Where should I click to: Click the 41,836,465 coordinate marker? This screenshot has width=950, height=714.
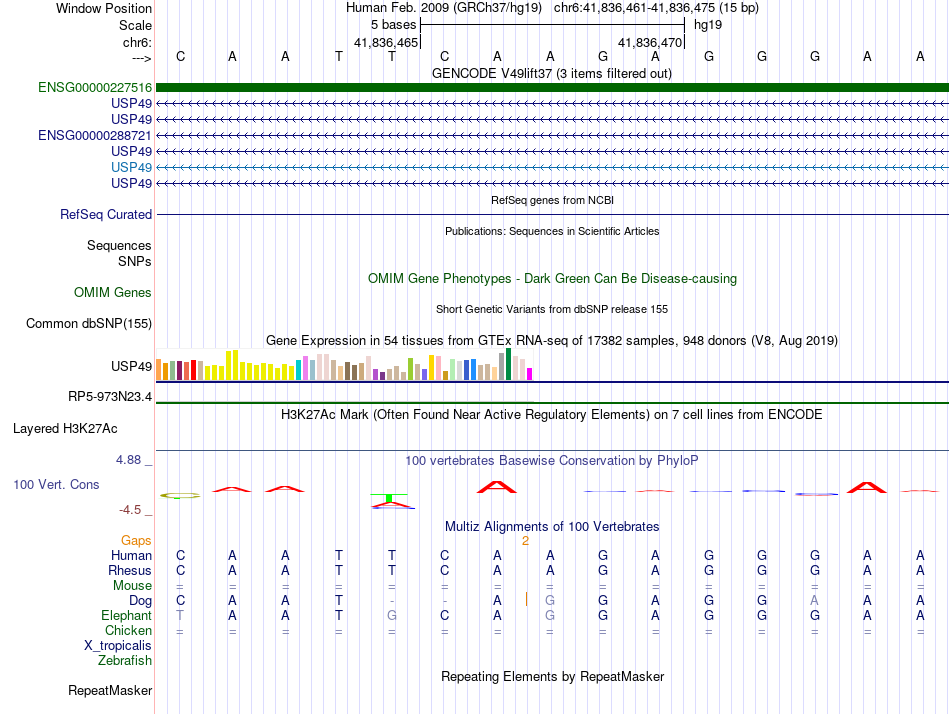[x=386, y=42]
